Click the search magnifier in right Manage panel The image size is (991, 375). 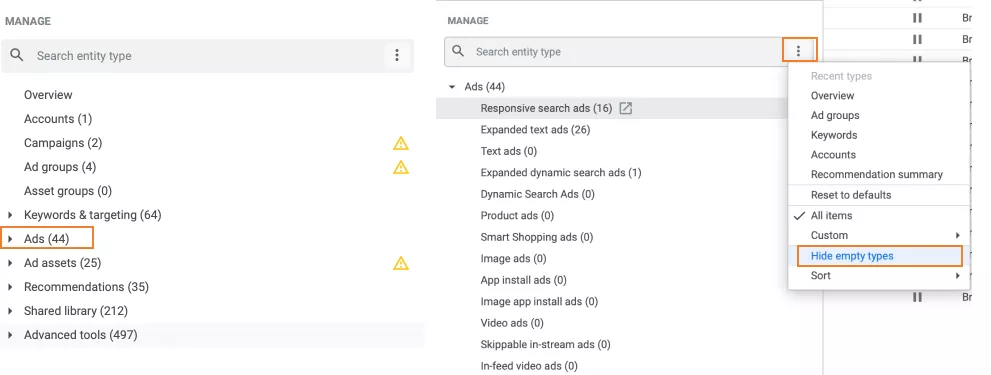pyautogui.click(x=459, y=51)
